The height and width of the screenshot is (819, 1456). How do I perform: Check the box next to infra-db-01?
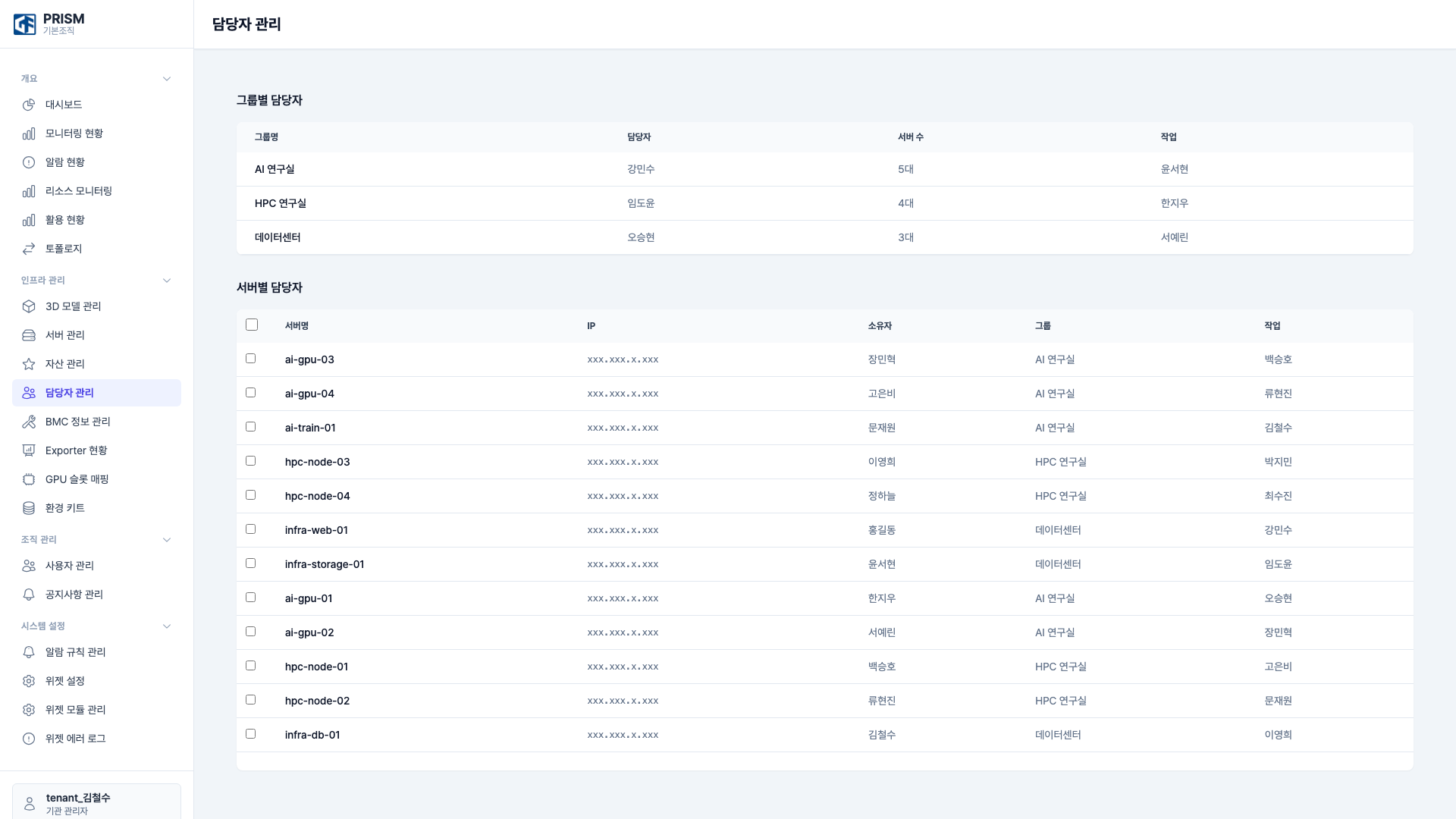coord(251,734)
